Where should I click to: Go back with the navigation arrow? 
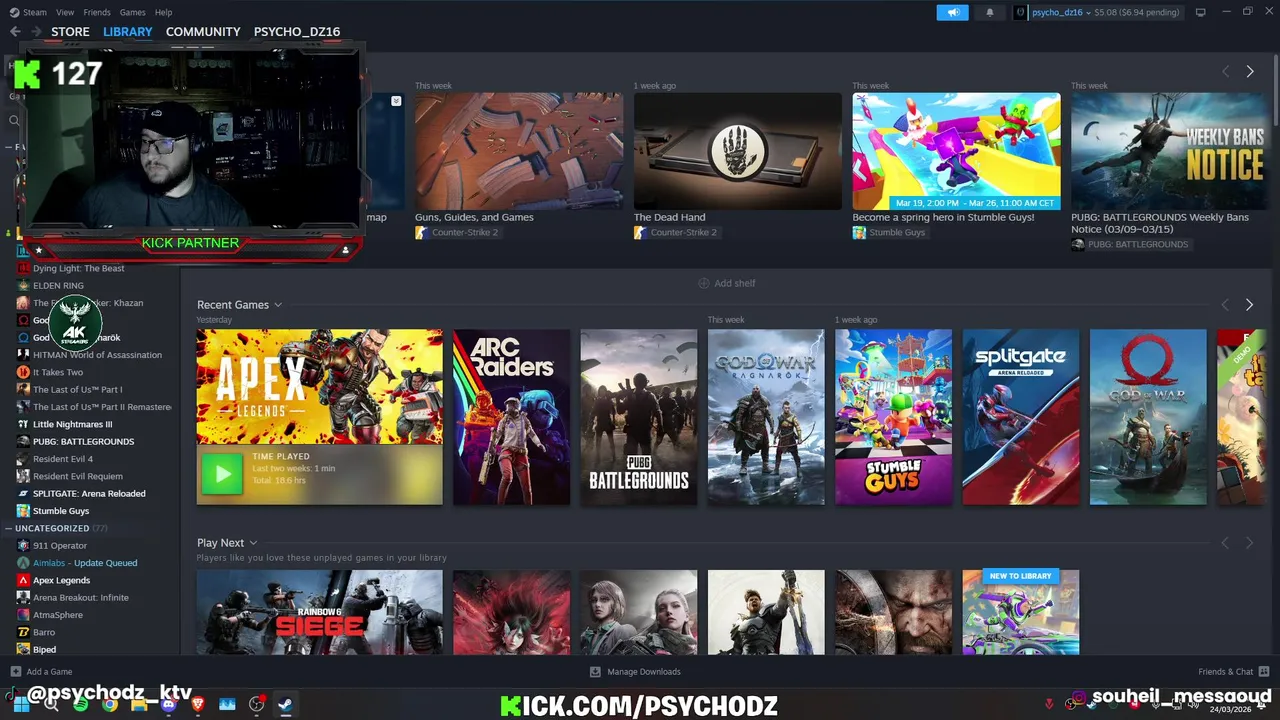(15, 32)
